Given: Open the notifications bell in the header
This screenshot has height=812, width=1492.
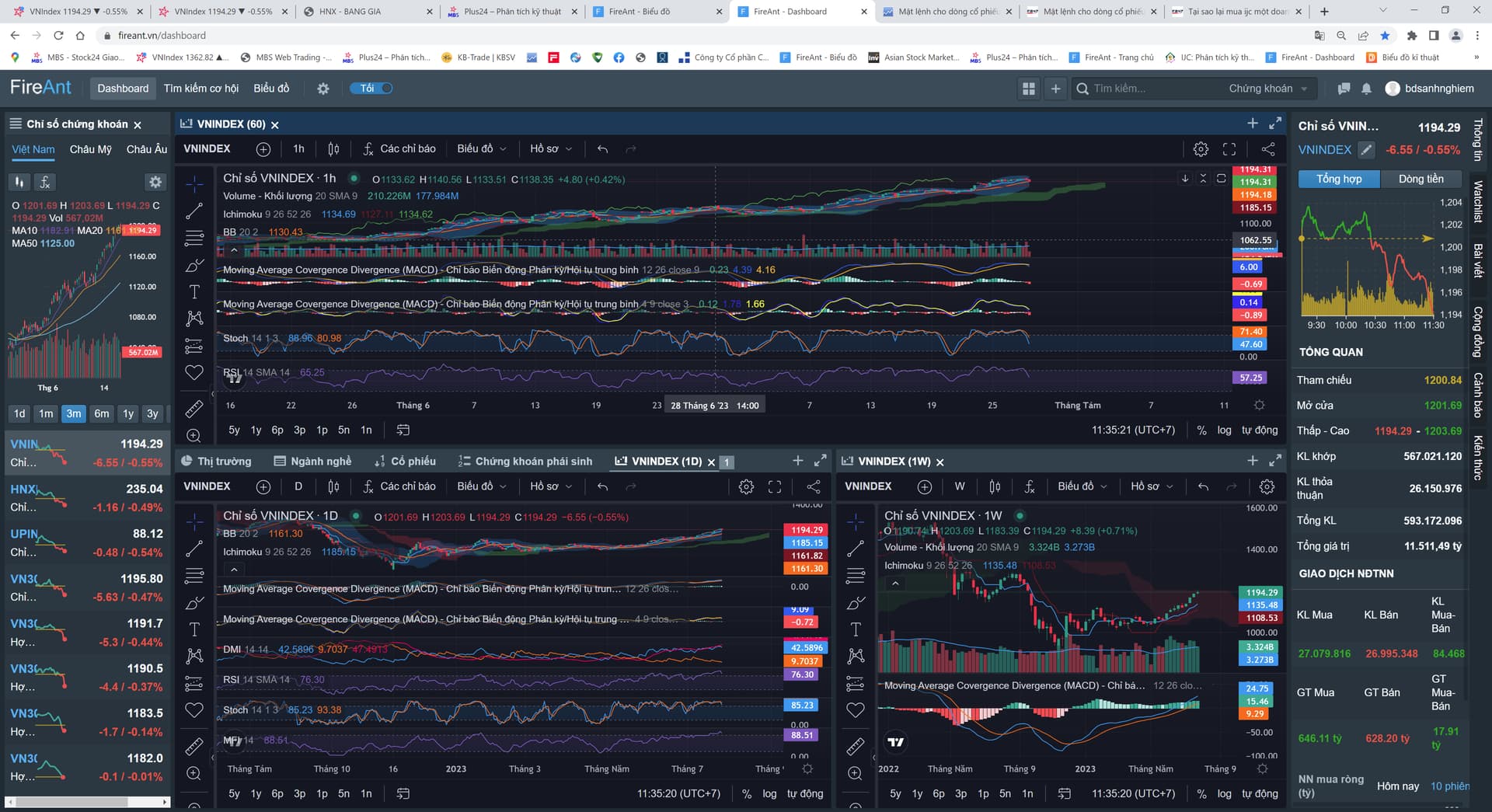Looking at the screenshot, I should 1366,89.
